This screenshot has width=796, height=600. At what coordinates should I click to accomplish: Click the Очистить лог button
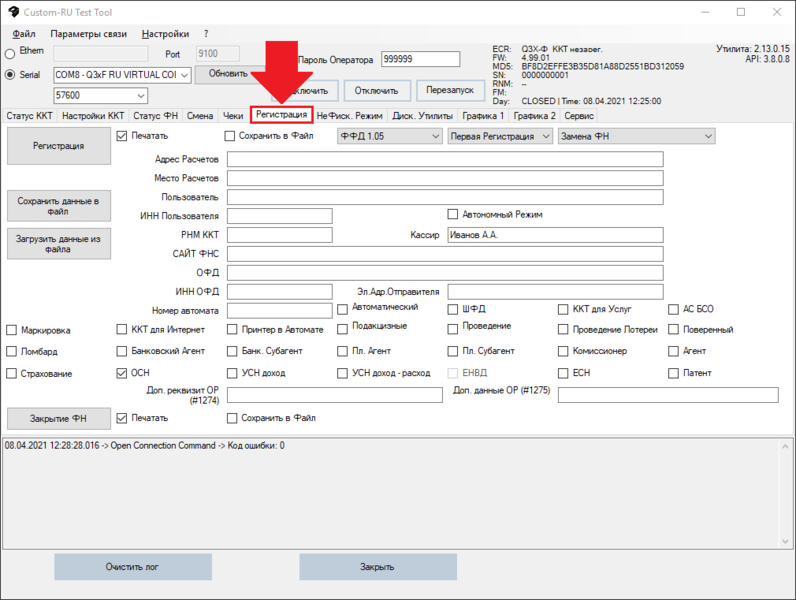point(132,567)
